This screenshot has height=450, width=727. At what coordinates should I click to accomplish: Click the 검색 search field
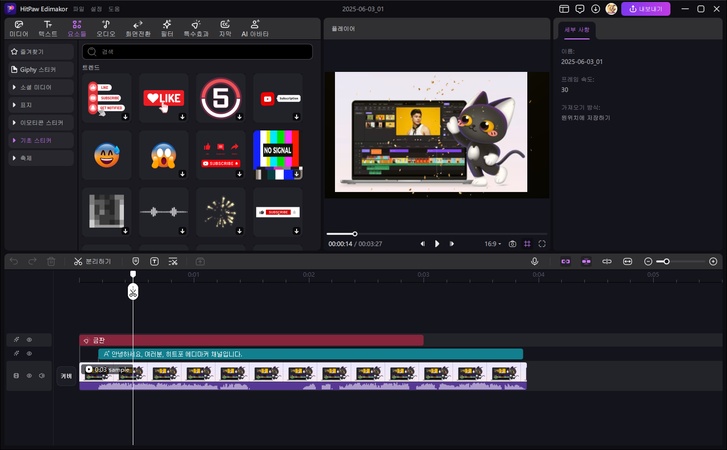[x=198, y=51]
